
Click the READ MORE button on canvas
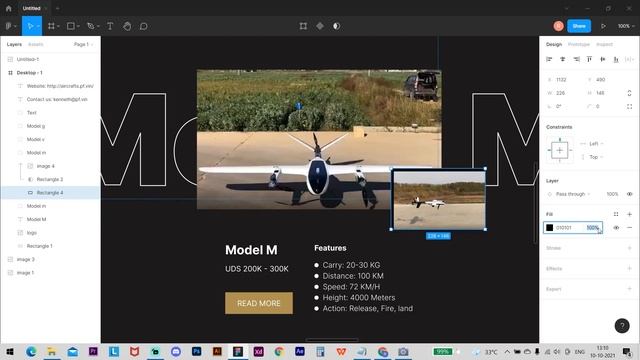(259, 303)
